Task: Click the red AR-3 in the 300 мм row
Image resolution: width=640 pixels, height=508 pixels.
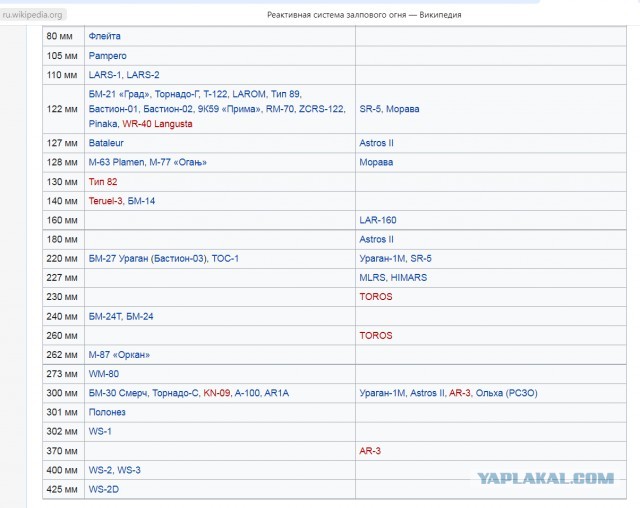Action: point(460,393)
